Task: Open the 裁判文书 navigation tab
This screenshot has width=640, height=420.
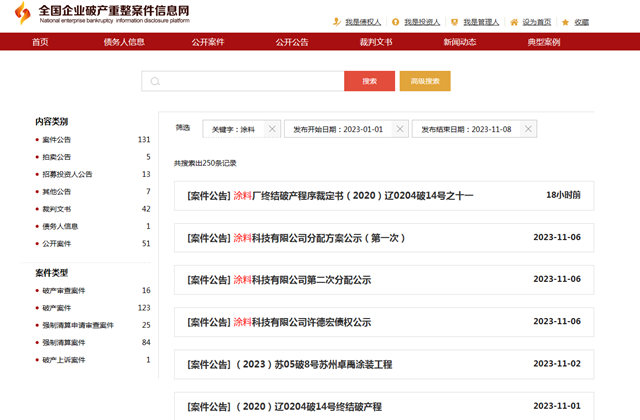Action: pyautogui.click(x=376, y=42)
